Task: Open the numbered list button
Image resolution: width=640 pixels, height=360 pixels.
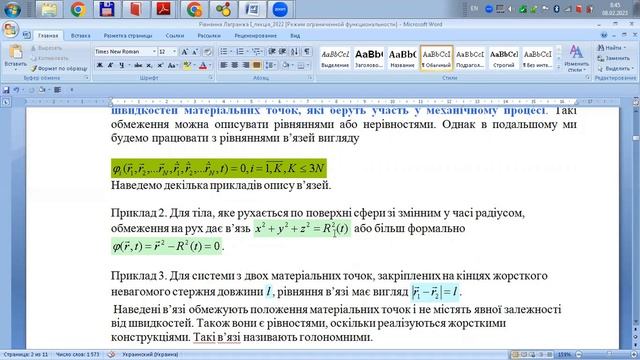Action: 241,52
